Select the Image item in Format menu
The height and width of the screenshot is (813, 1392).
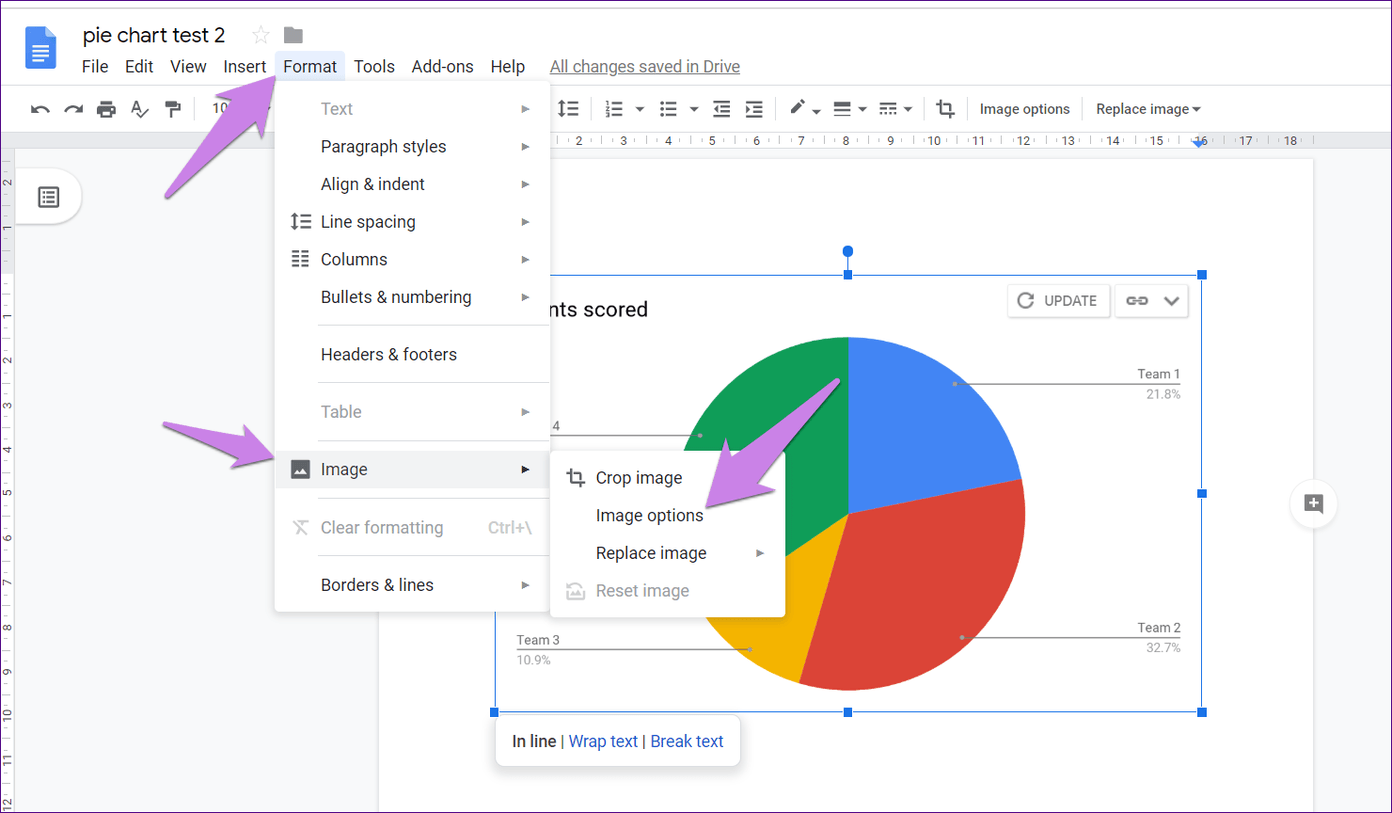click(x=412, y=469)
